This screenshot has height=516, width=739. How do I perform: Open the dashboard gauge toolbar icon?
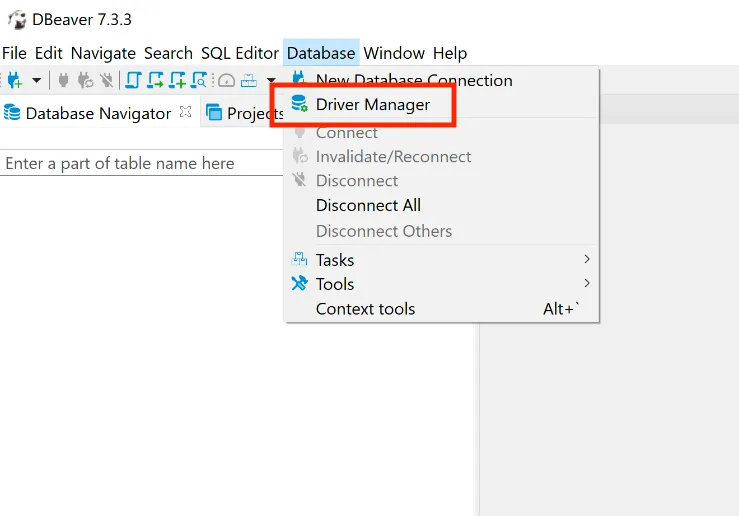click(x=227, y=81)
